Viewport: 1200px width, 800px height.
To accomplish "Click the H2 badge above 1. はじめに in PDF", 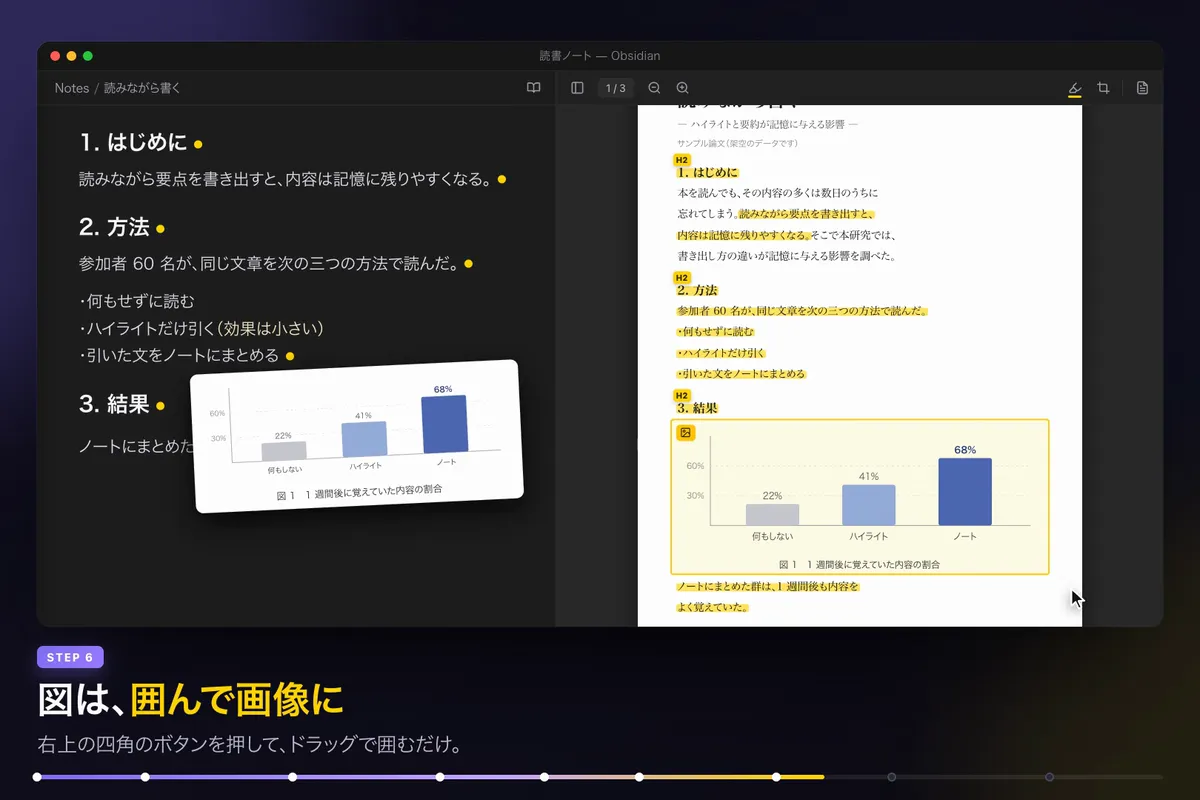I will tap(682, 159).
